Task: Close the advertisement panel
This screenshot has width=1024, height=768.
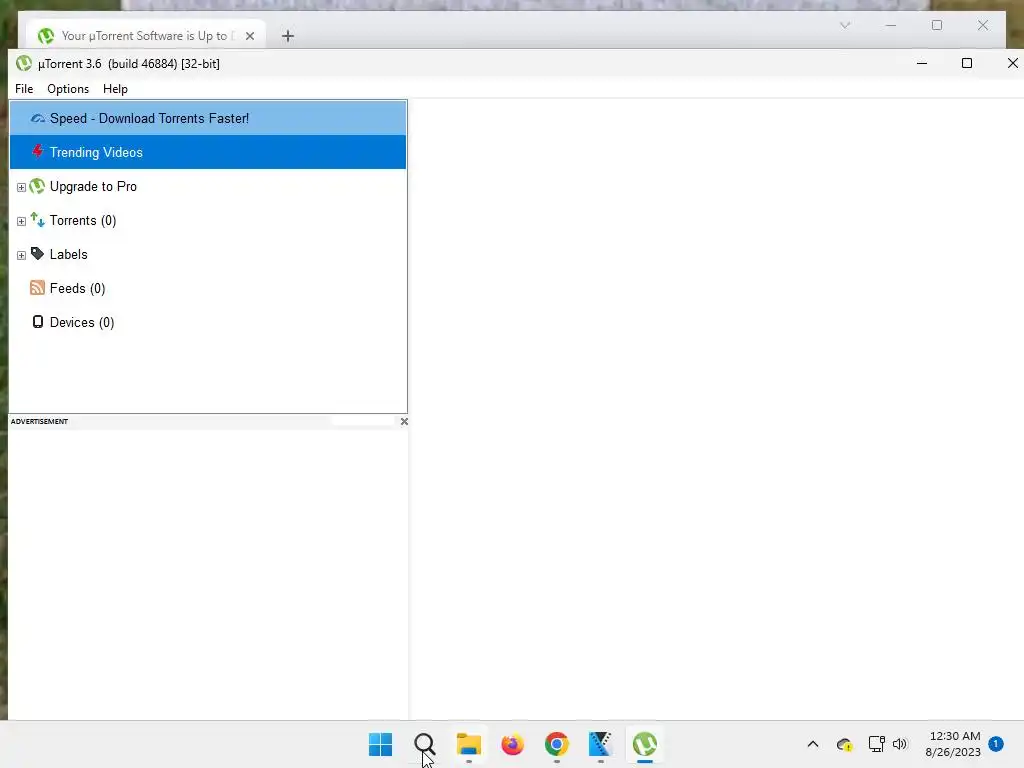Action: pos(404,422)
